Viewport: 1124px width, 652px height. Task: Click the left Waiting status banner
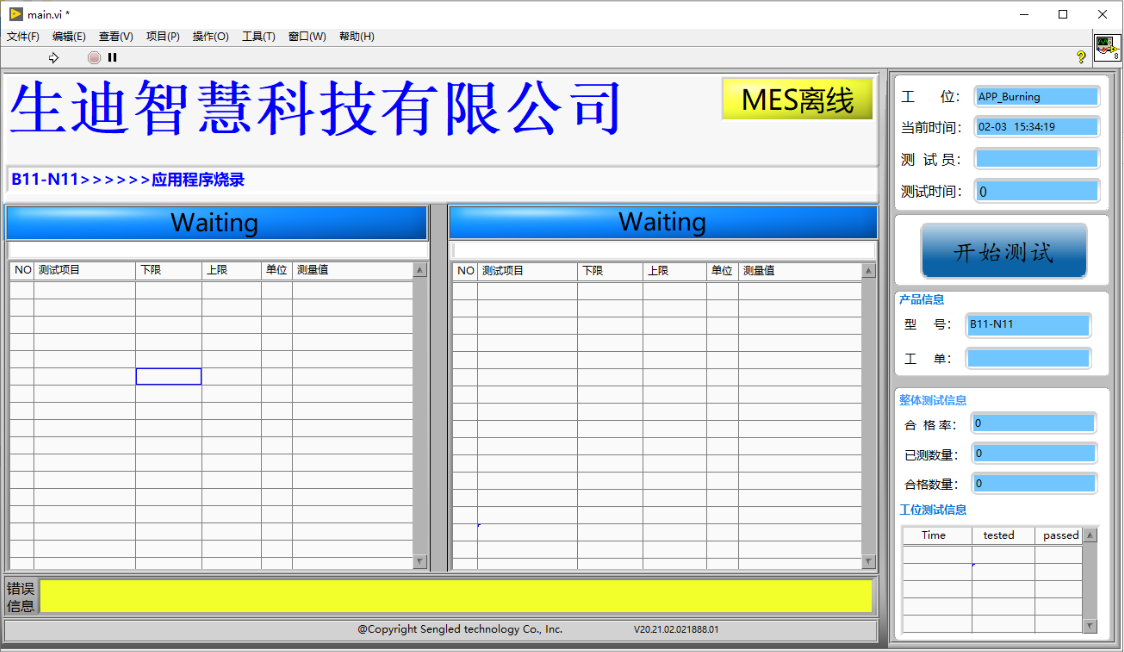(216, 222)
